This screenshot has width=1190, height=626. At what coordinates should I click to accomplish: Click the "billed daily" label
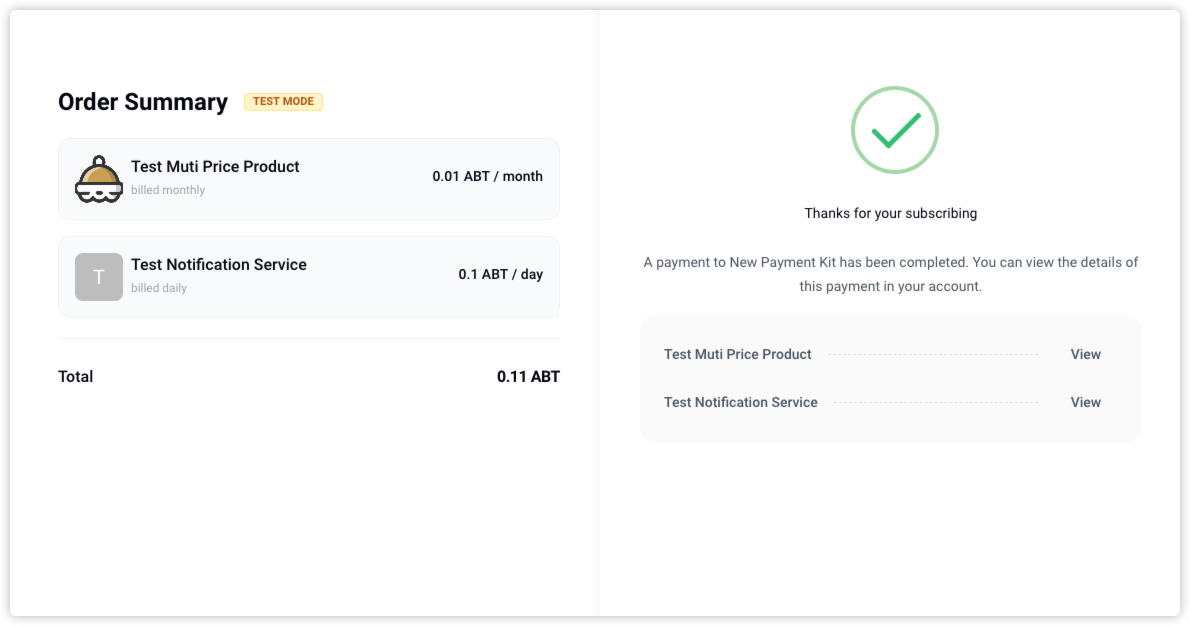pos(159,288)
